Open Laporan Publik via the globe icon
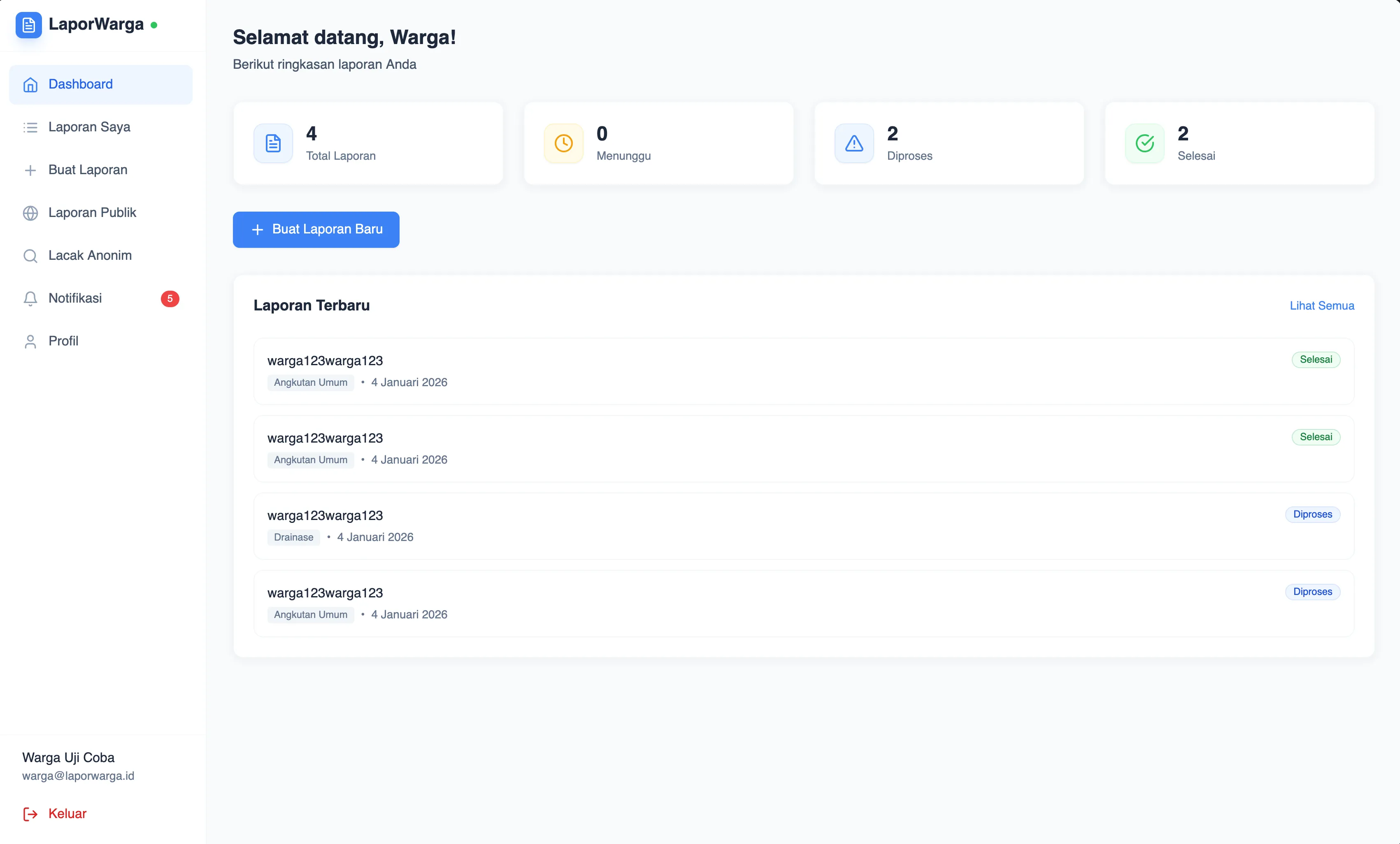 point(30,212)
